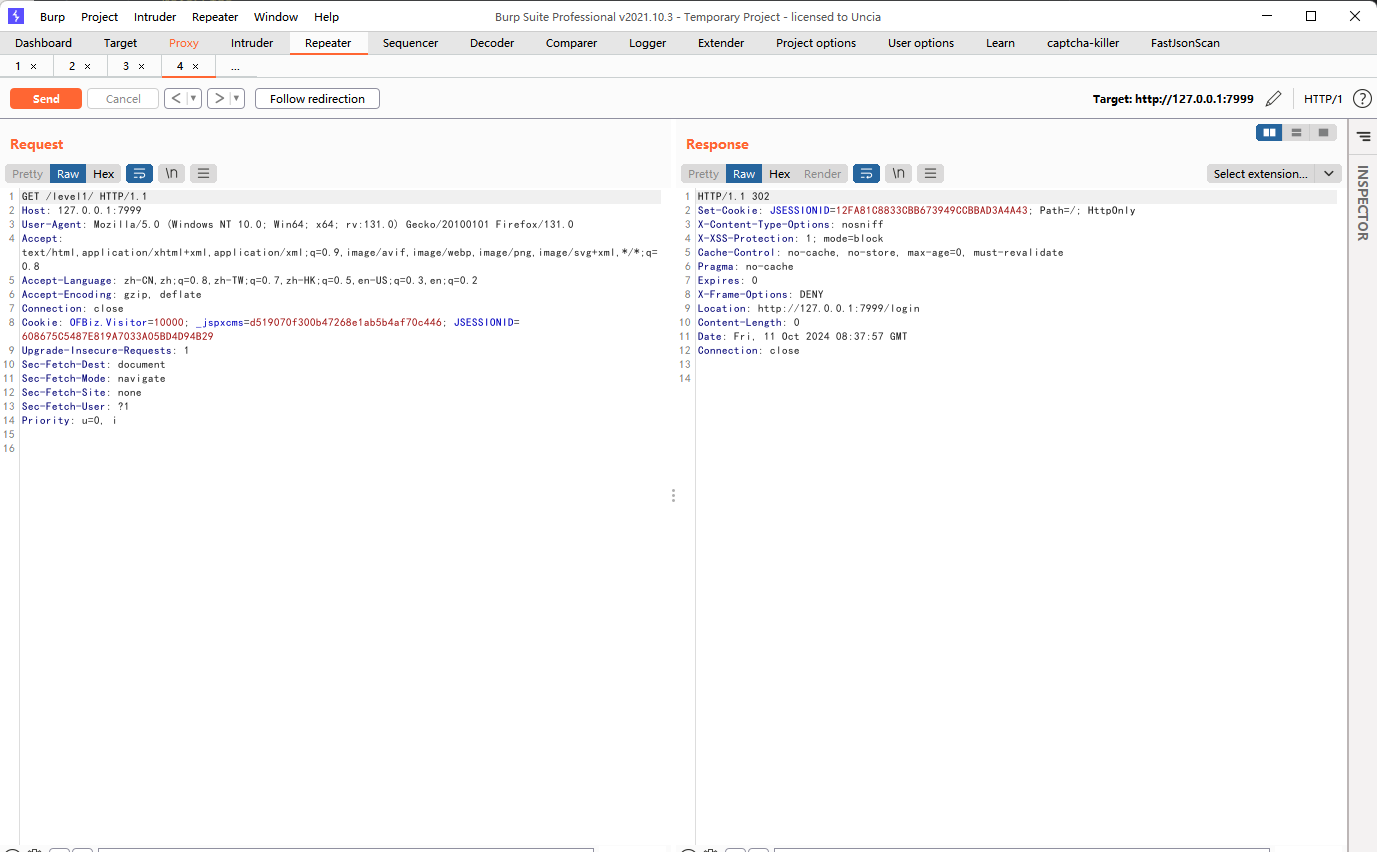Click the Cancel button

pos(123,99)
